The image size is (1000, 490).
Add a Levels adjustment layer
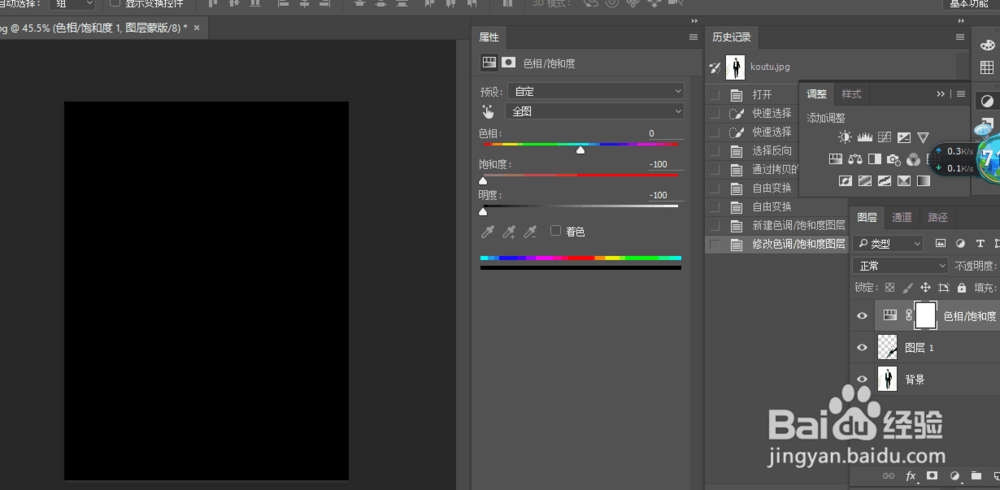pyautogui.click(x=865, y=137)
